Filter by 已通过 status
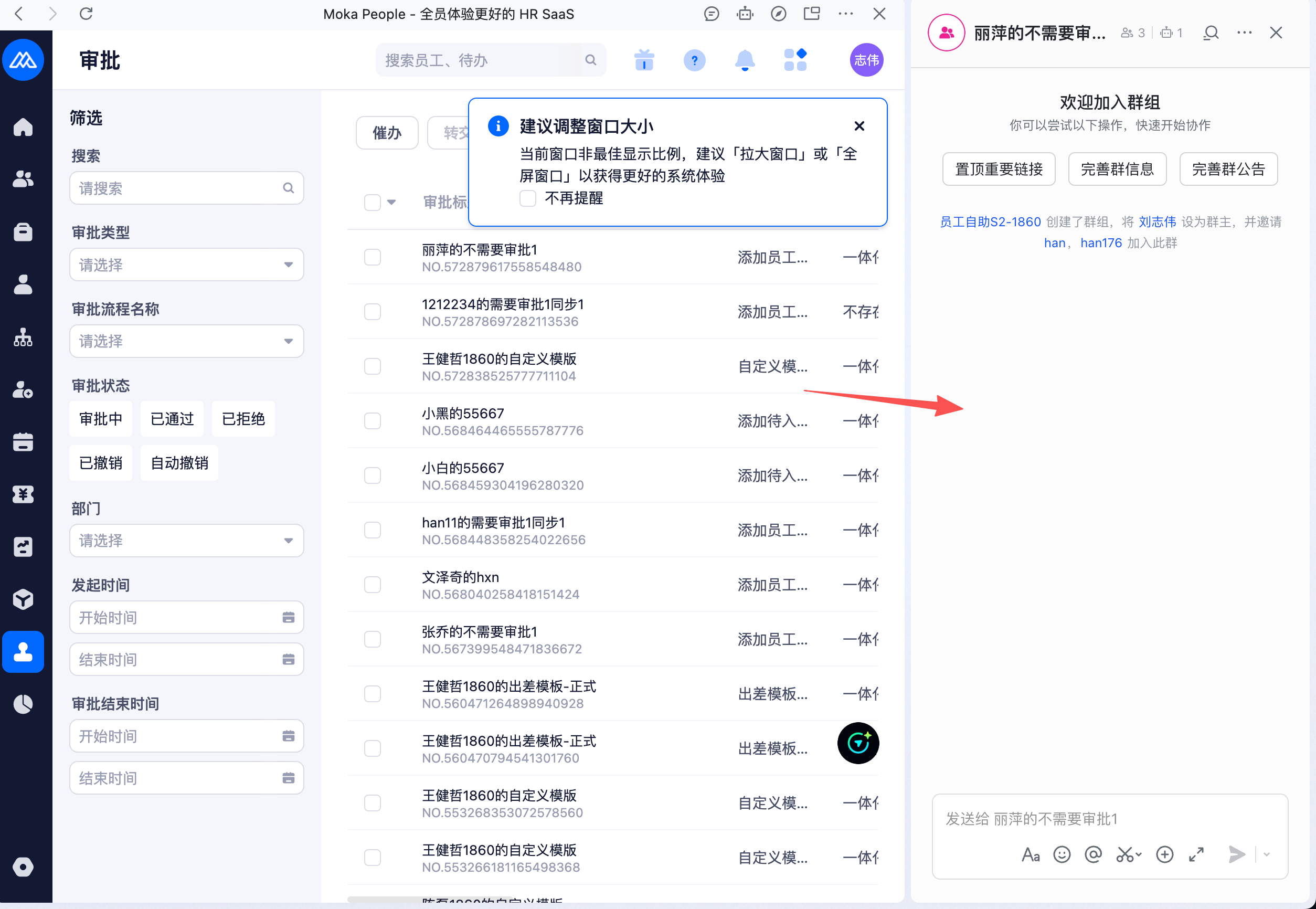This screenshot has height=909, width=1316. [172, 419]
